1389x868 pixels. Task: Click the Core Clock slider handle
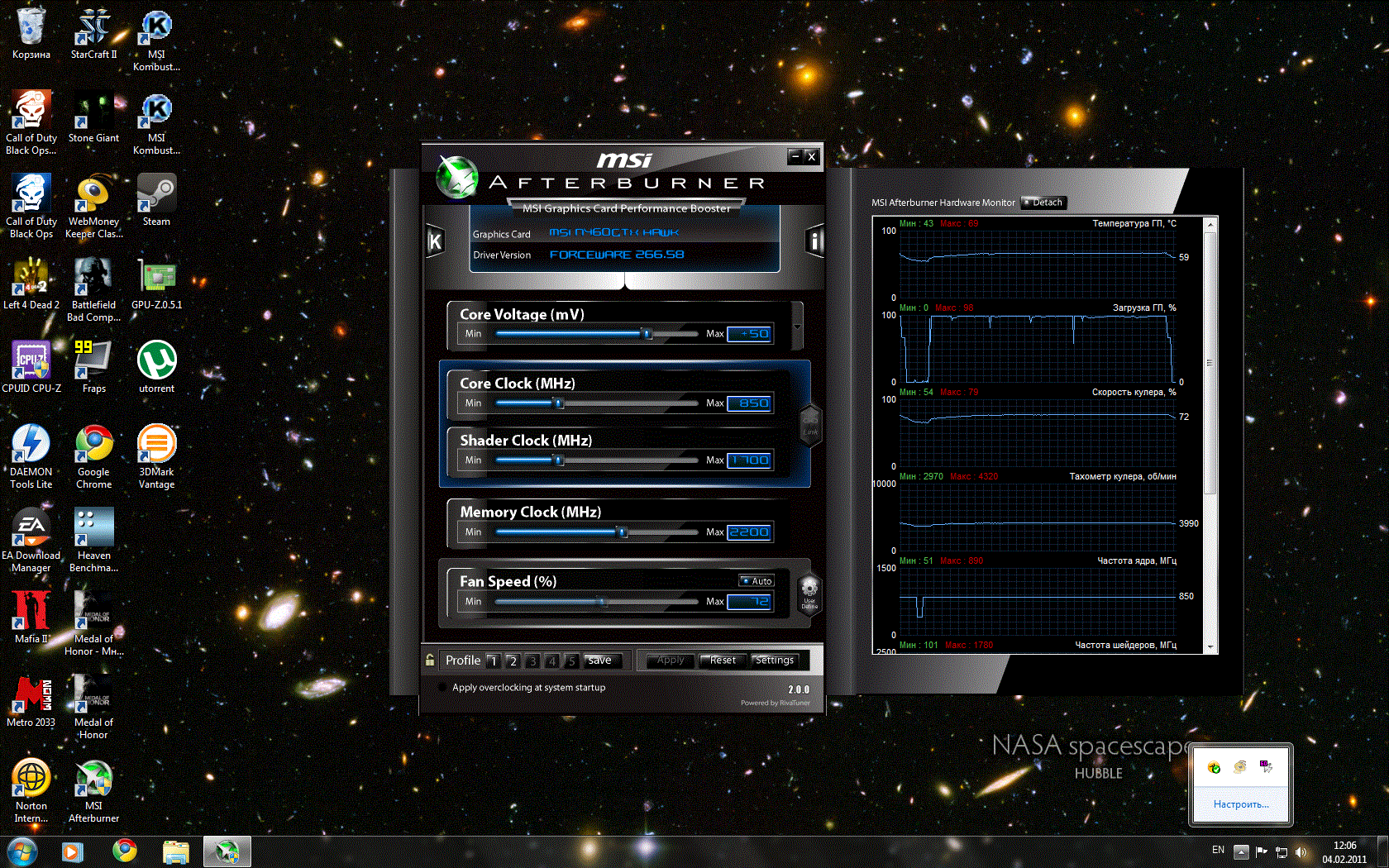[559, 403]
